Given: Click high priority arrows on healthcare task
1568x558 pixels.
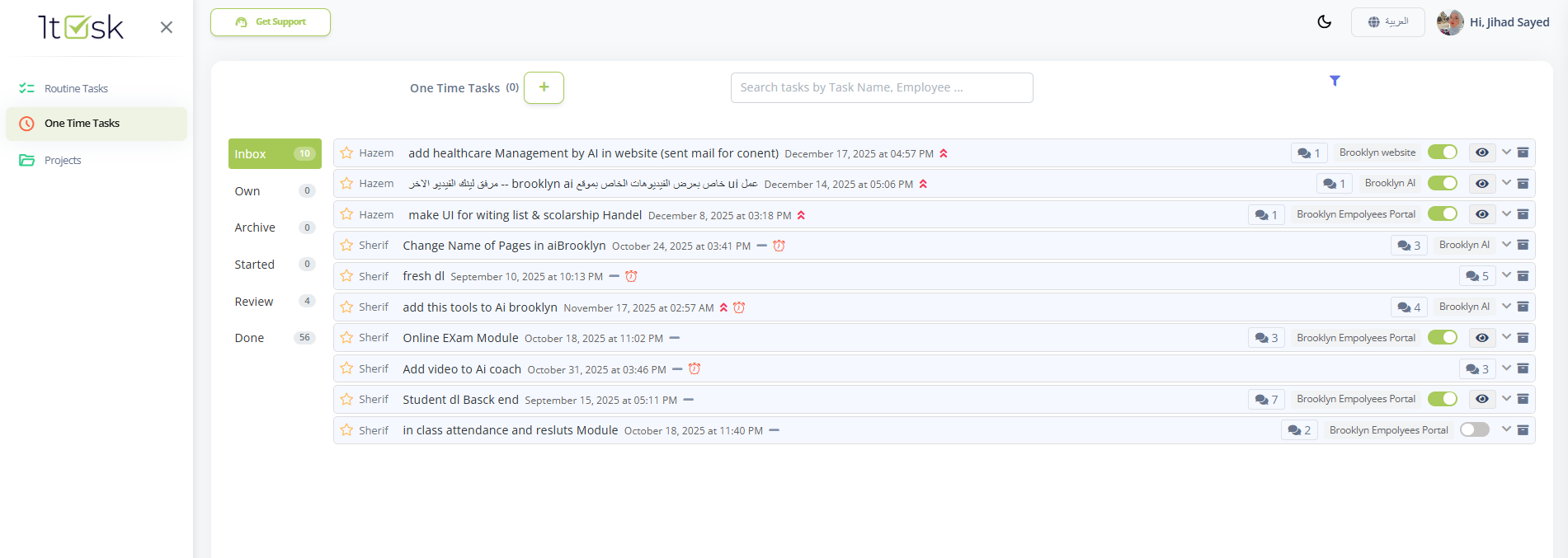Looking at the screenshot, I should (944, 153).
